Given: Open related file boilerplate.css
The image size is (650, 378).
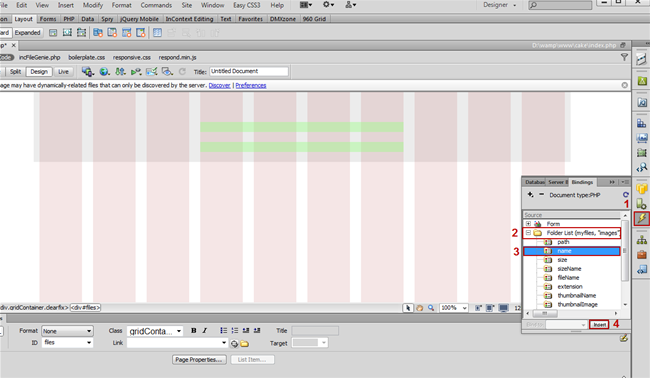Looking at the screenshot, I should (87, 57).
